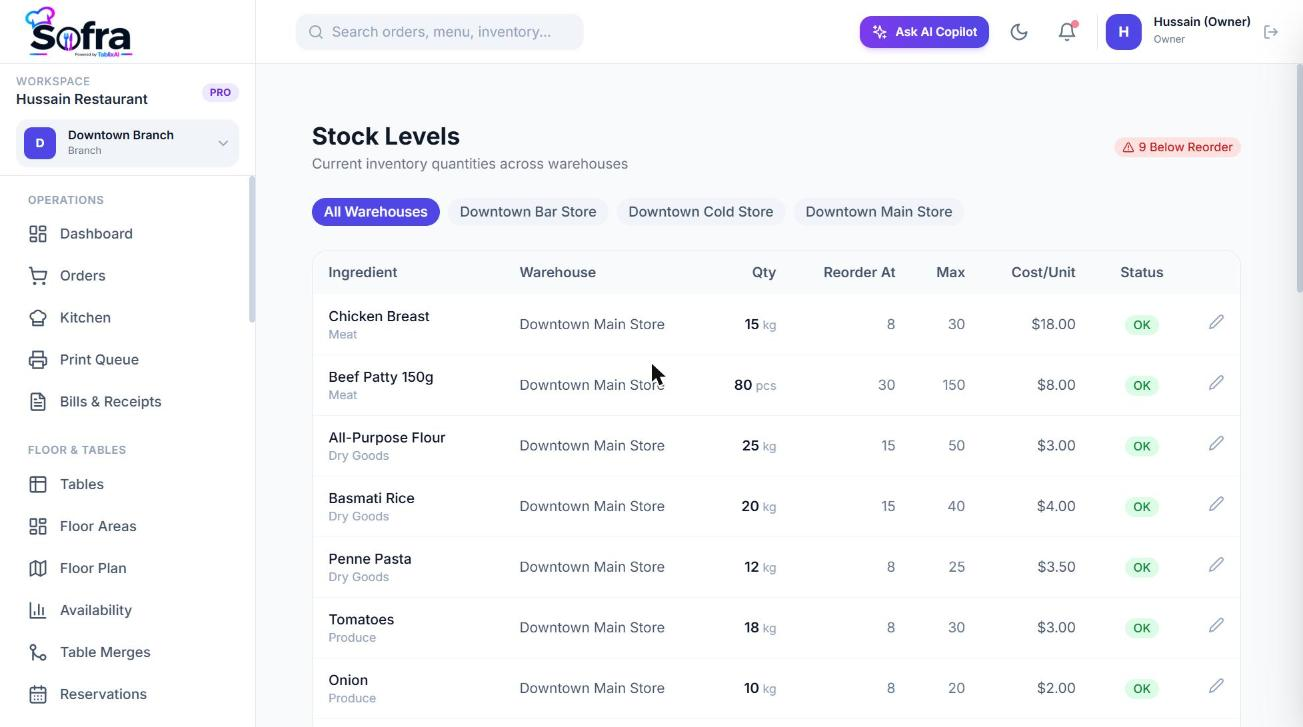Click the $18.00 cost cell
Screen dimensions: 1303x727
(1053, 324)
